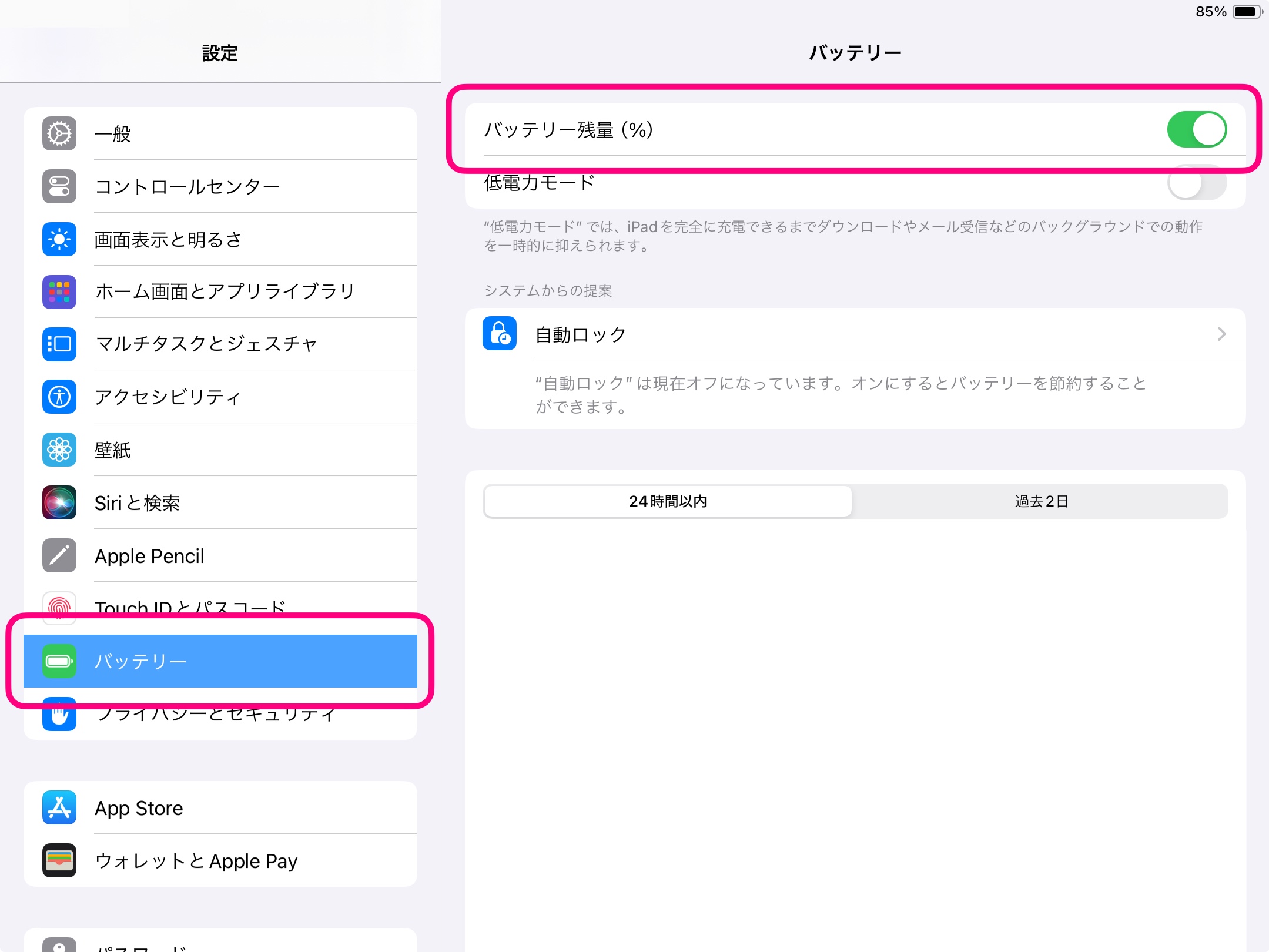Open the 壁紙 flower icon
Viewport: 1269px width, 952px height.
[x=59, y=450]
